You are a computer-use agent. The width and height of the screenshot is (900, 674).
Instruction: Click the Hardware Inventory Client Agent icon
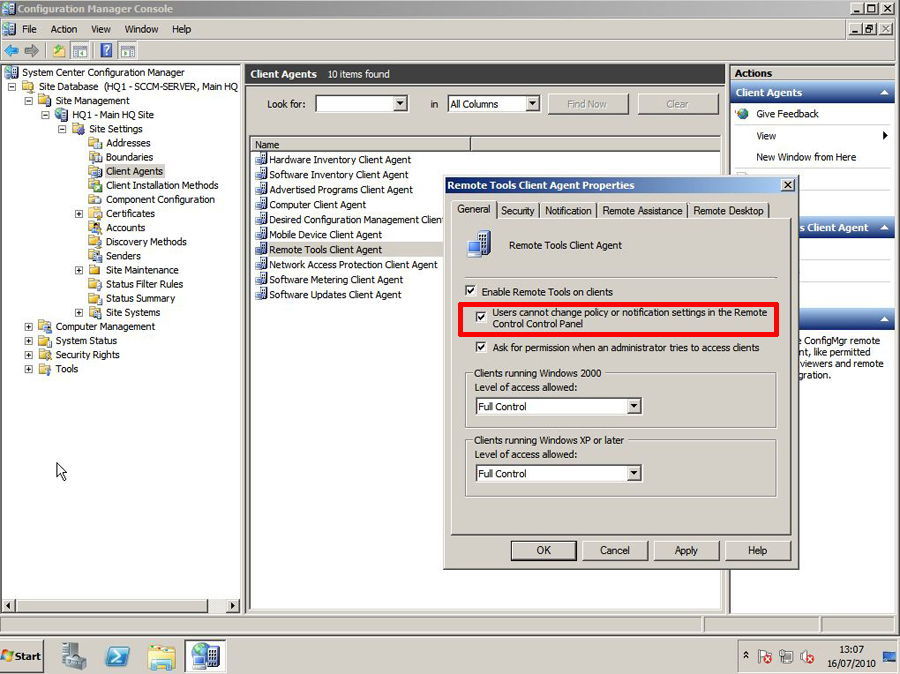click(261, 159)
